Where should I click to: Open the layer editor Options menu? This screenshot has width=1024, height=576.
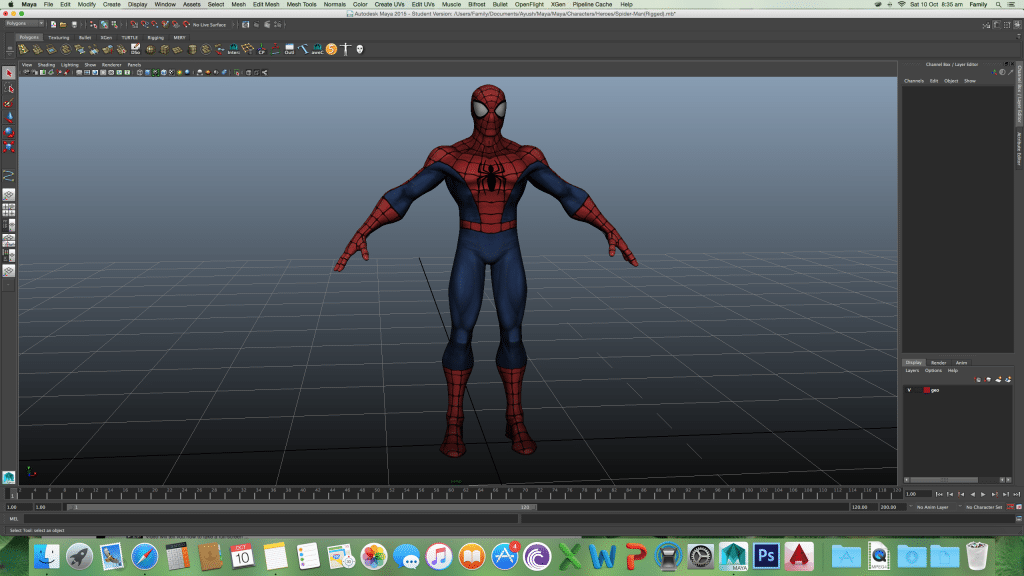click(933, 370)
